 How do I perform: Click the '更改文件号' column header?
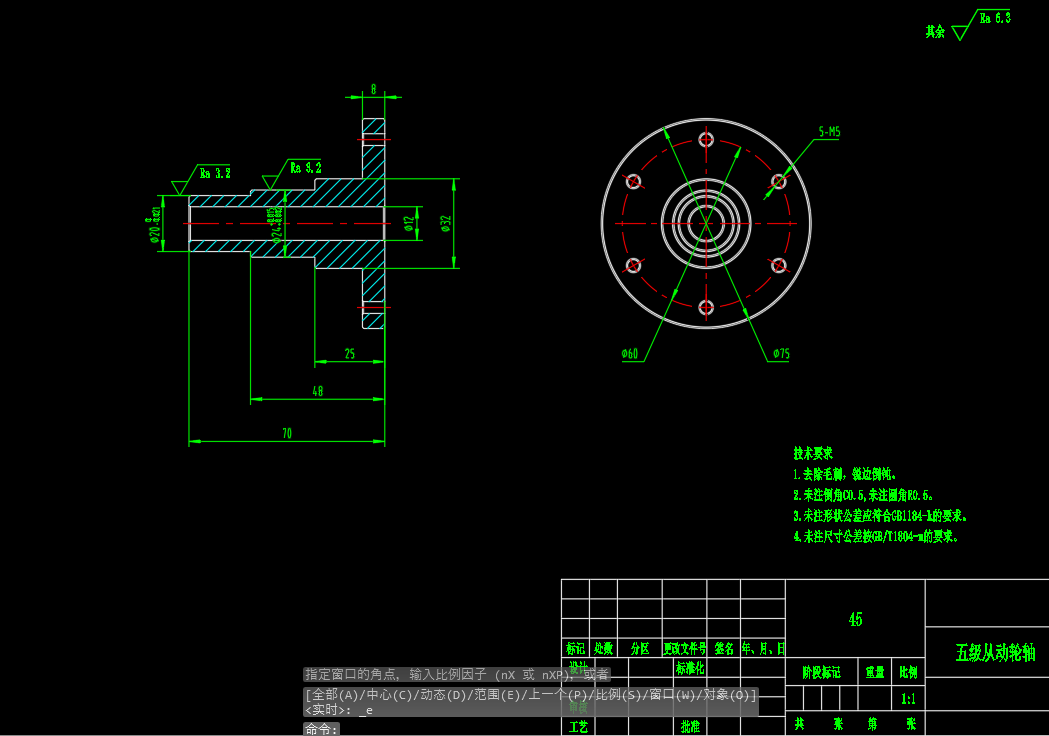click(684, 648)
